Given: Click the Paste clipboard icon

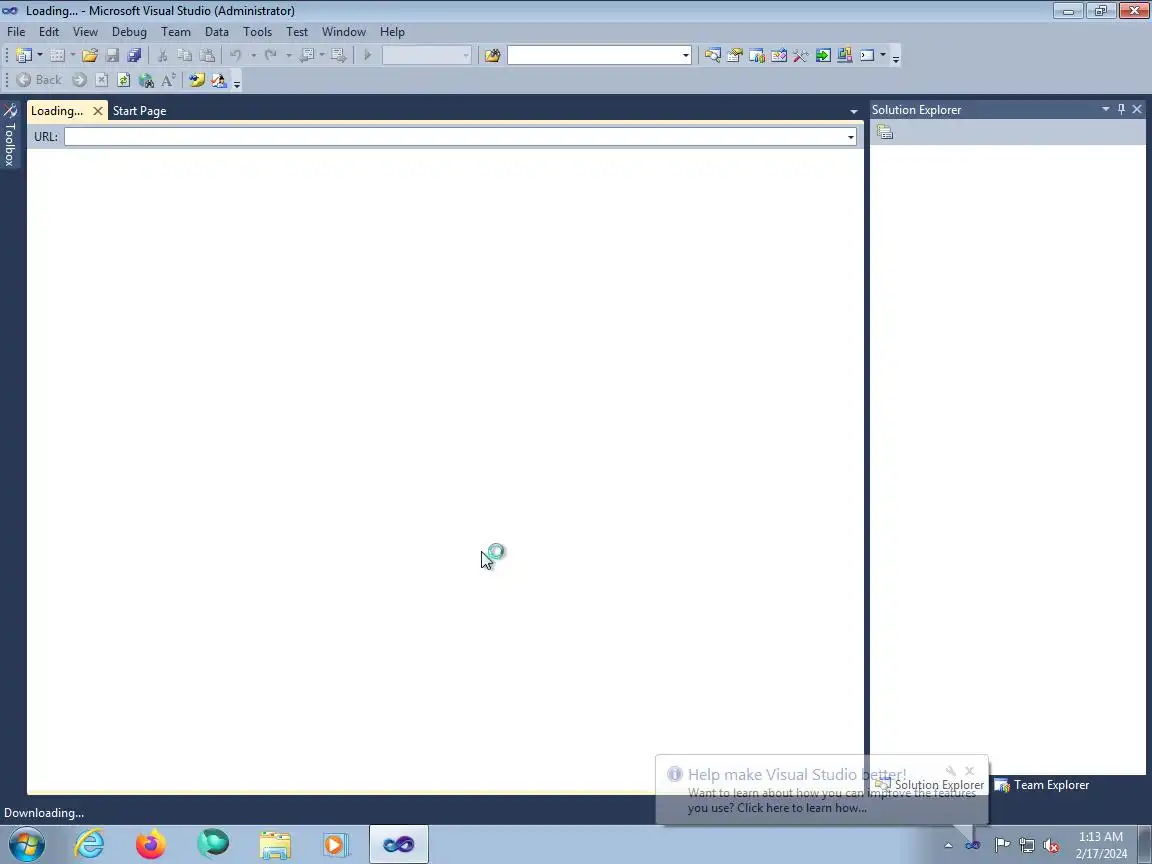Looking at the screenshot, I should pos(208,55).
